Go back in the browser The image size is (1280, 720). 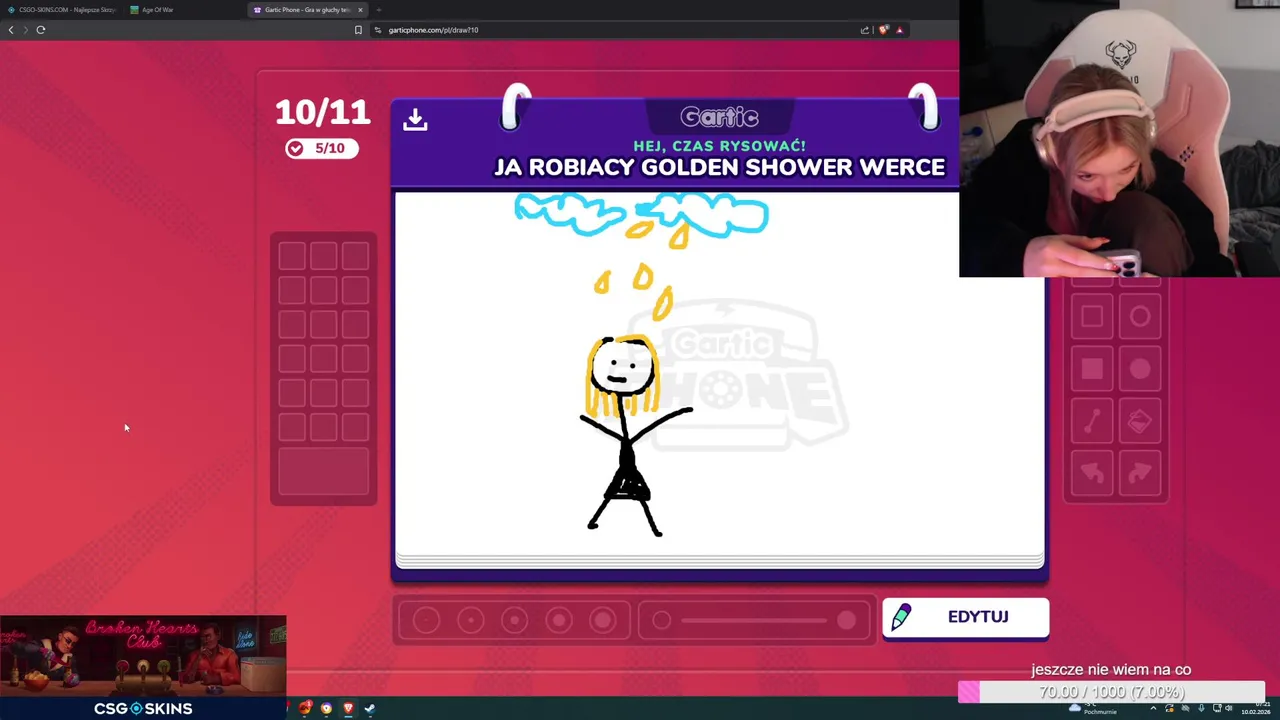tap(11, 30)
